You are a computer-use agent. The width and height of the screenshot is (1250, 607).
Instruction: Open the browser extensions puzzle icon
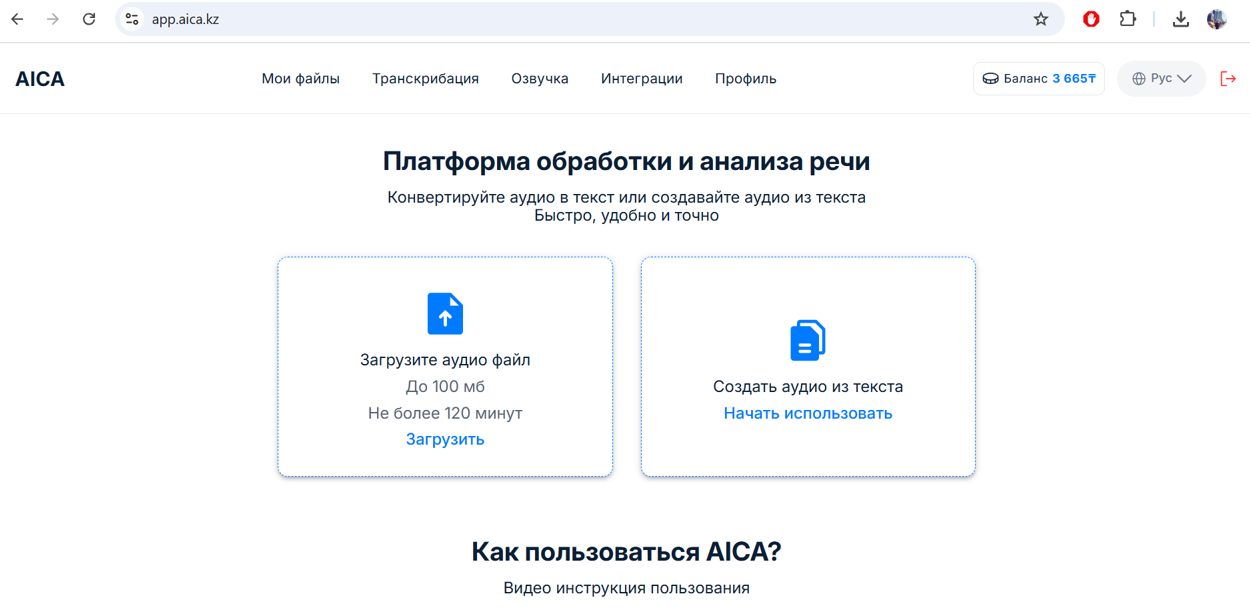coord(1128,19)
